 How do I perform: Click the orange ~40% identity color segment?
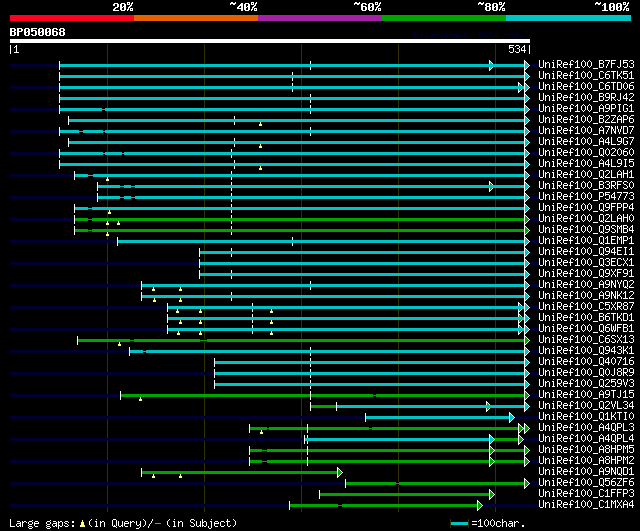pyautogui.click(x=196, y=18)
